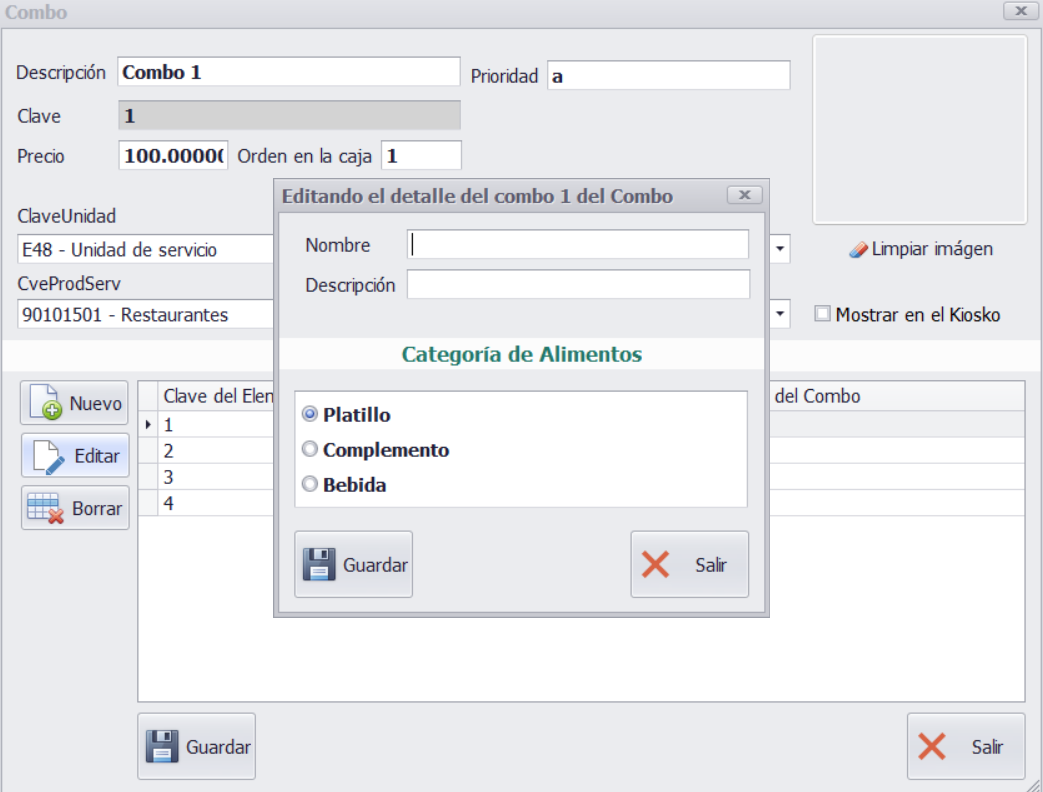Click the combo image preview box
Screen dimensions: 1043x792
click(x=919, y=130)
